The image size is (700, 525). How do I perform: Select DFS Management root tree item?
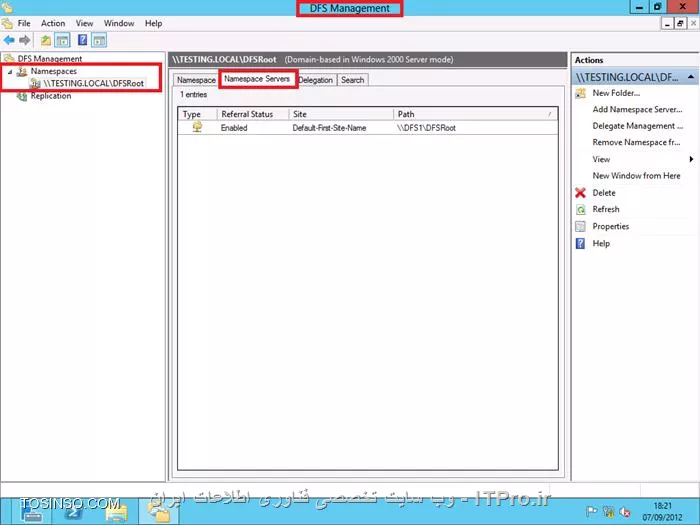pos(49,58)
